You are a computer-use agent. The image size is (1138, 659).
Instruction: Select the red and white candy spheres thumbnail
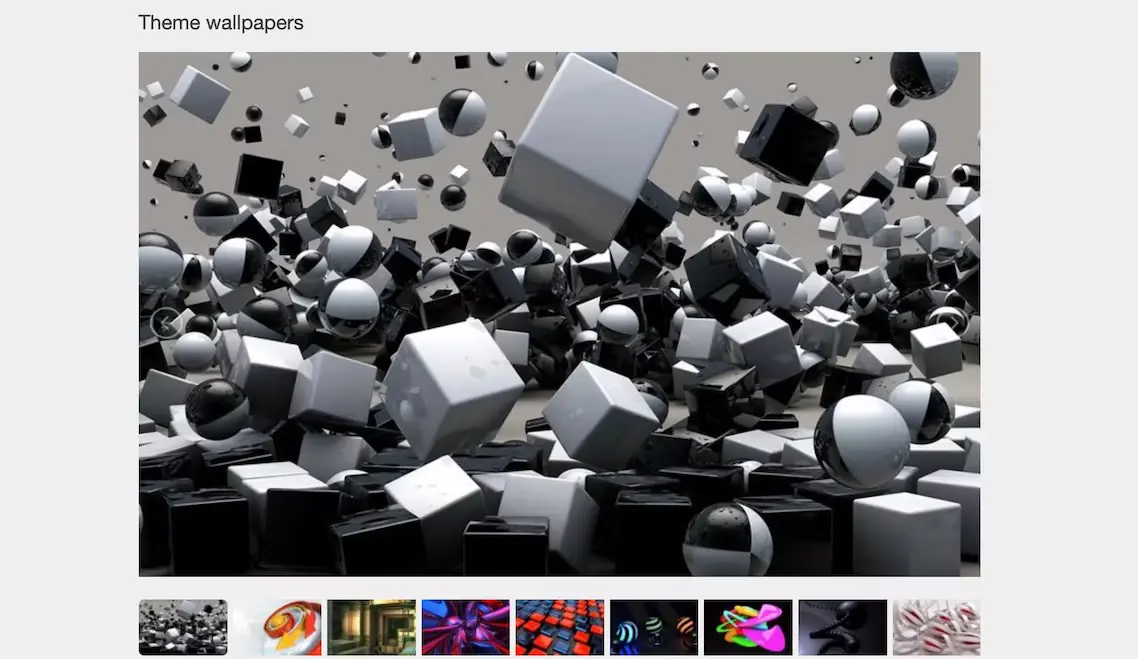click(x=936, y=627)
